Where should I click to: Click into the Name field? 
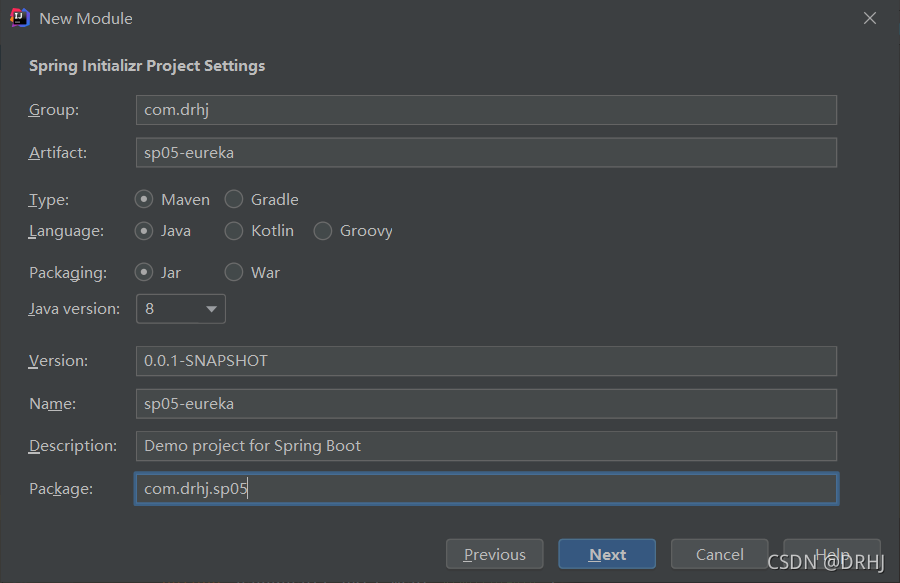tap(486, 404)
